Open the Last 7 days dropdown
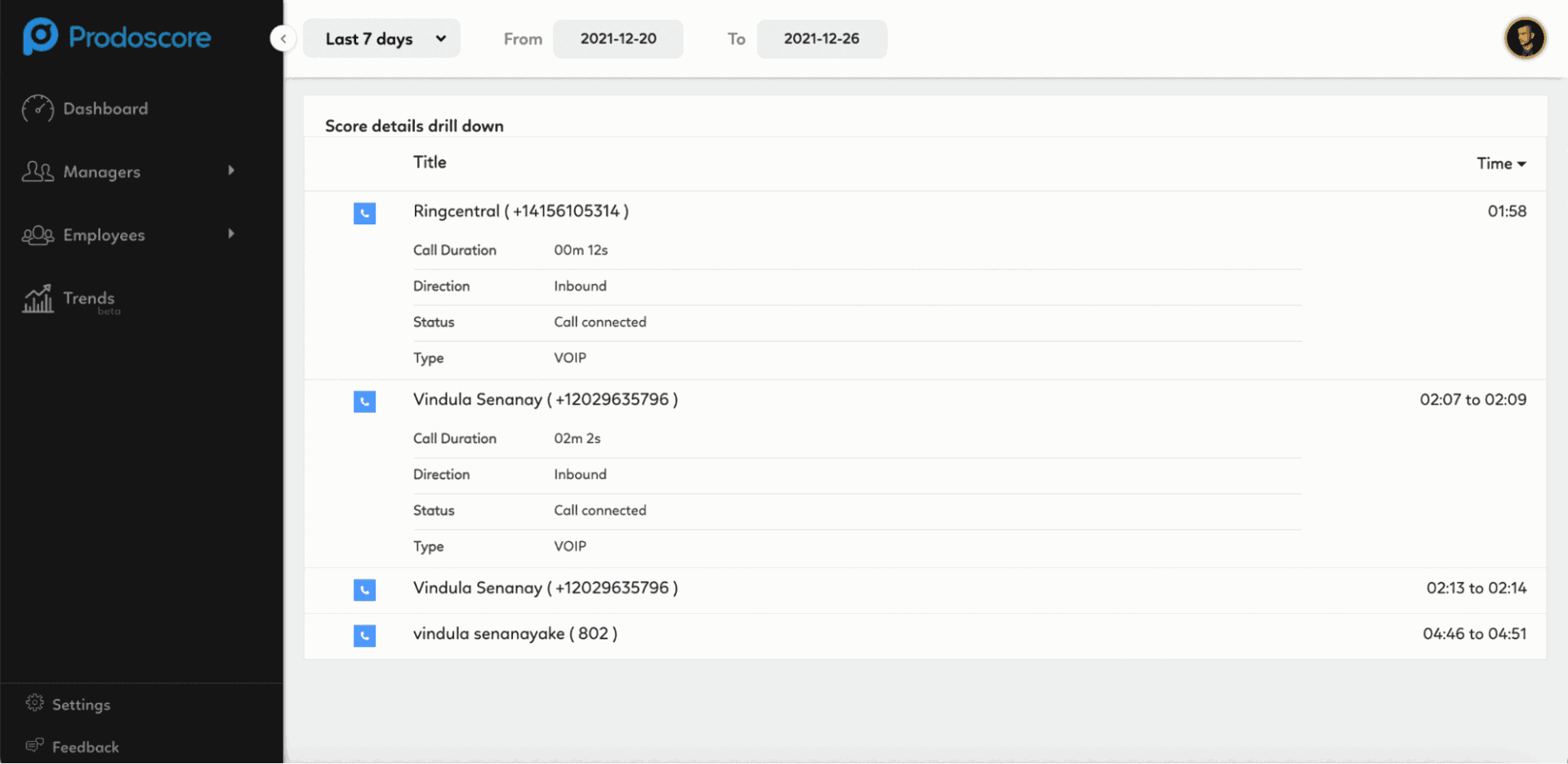 381,39
